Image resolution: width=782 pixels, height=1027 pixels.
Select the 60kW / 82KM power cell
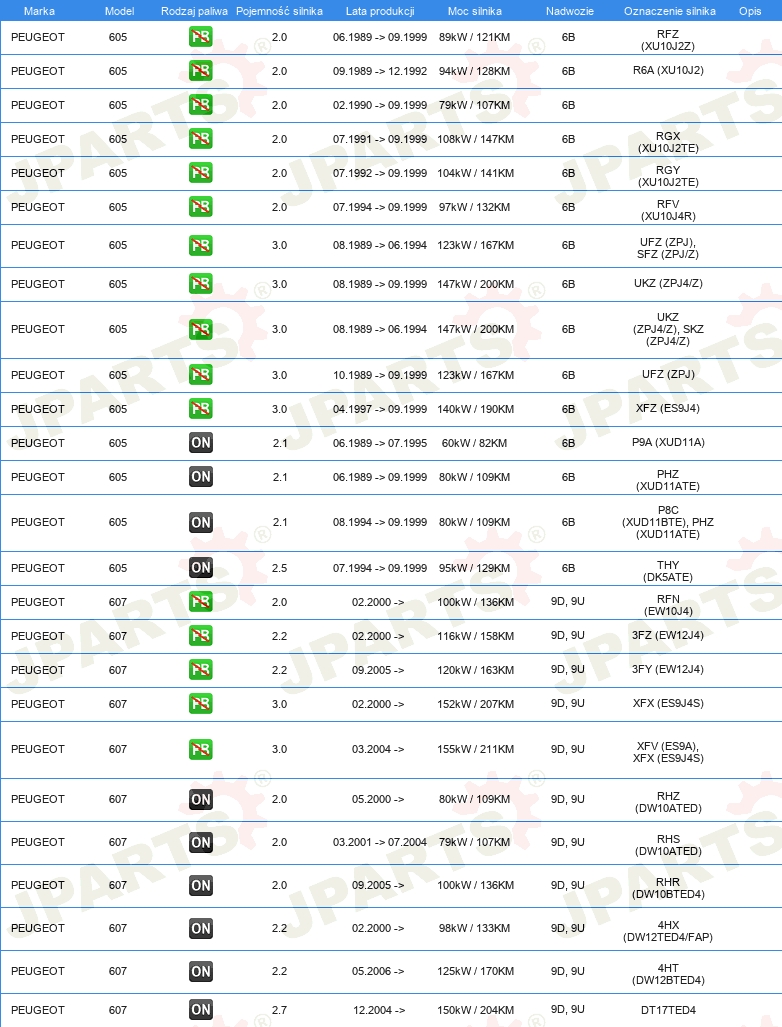pyautogui.click(x=475, y=443)
